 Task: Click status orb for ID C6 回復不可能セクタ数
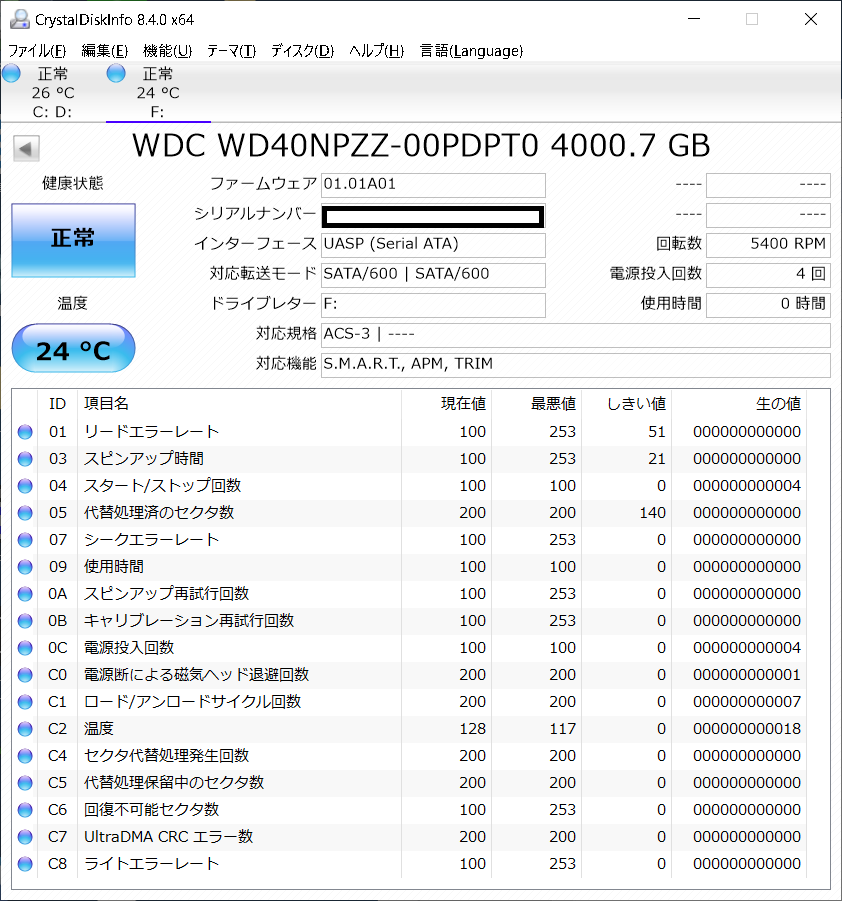(x=25, y=810)
